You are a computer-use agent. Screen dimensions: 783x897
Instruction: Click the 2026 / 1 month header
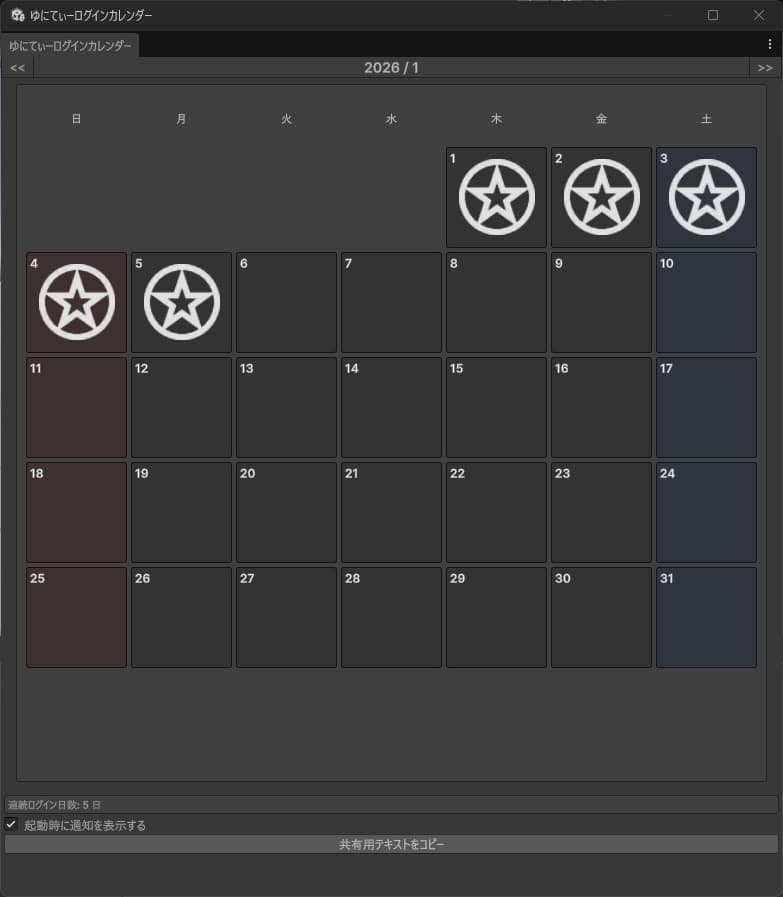(x=391, y=68)
